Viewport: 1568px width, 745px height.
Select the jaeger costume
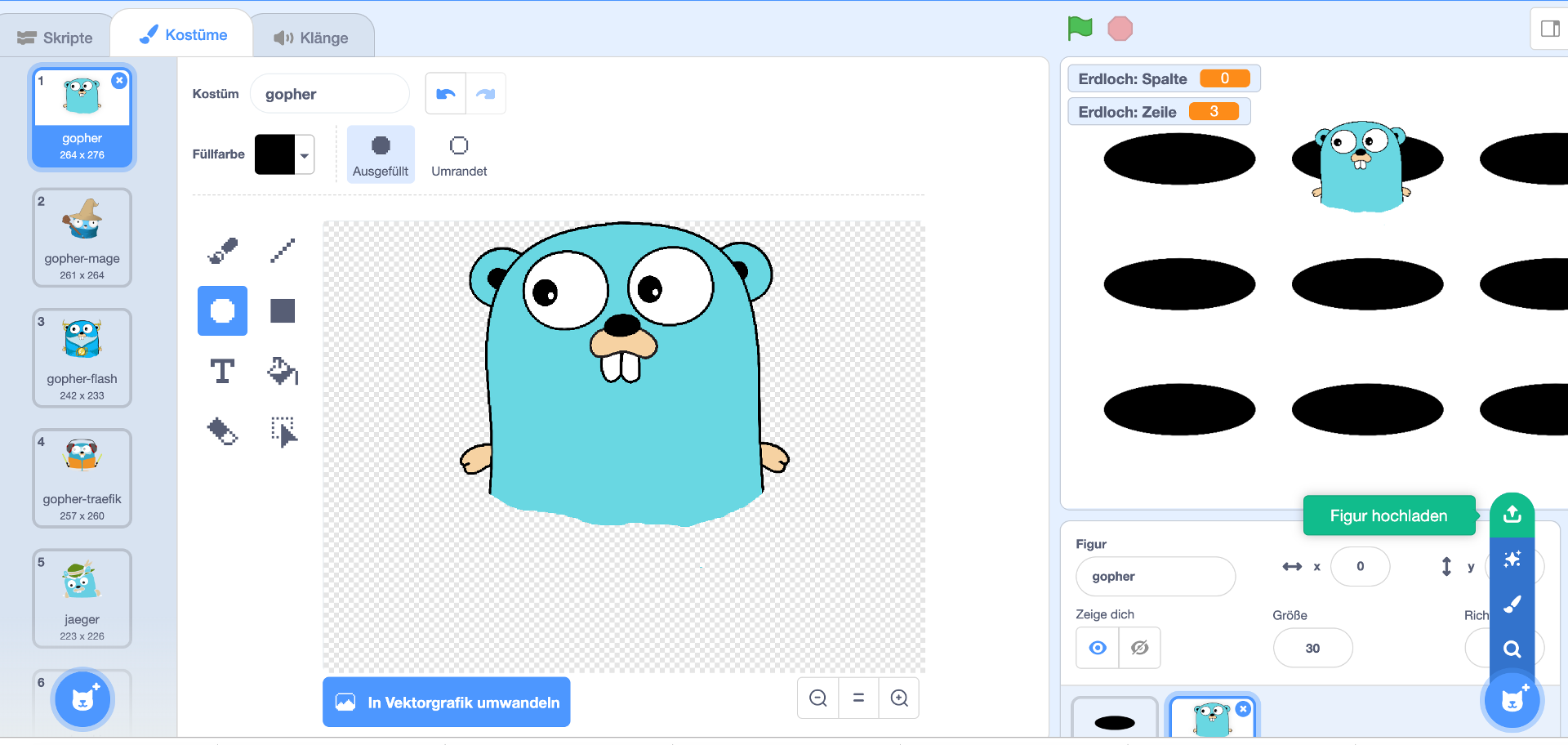82,599
